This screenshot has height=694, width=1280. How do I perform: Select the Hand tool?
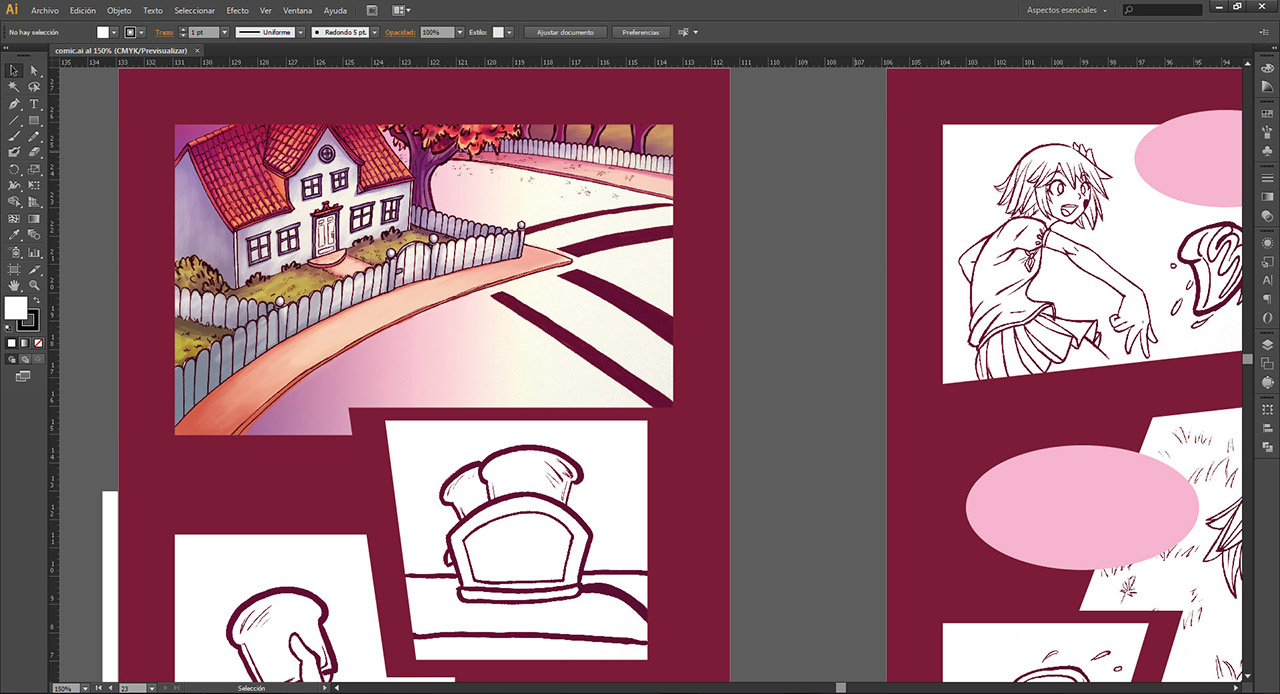click(x=14, y=285)
